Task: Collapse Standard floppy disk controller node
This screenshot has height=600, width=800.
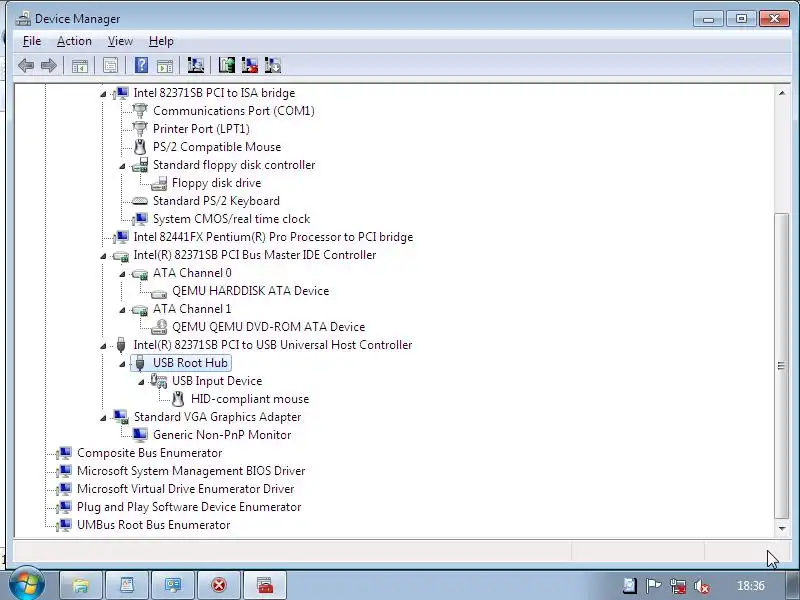Action: (122, 166)
